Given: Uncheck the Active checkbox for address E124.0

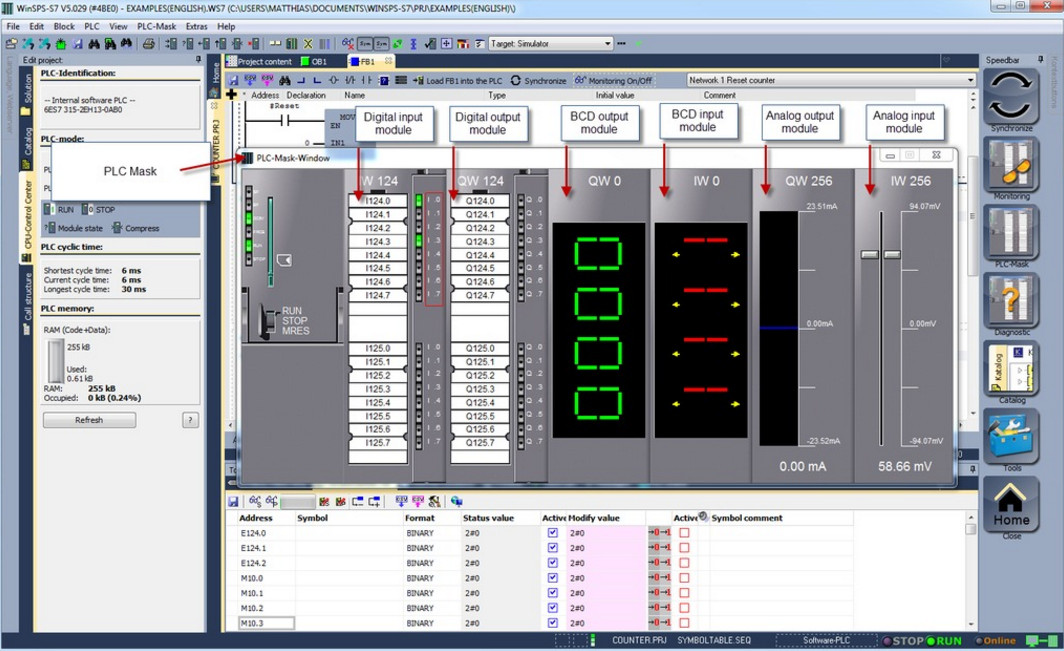Looking at the screenshot, I should [555, 533].
